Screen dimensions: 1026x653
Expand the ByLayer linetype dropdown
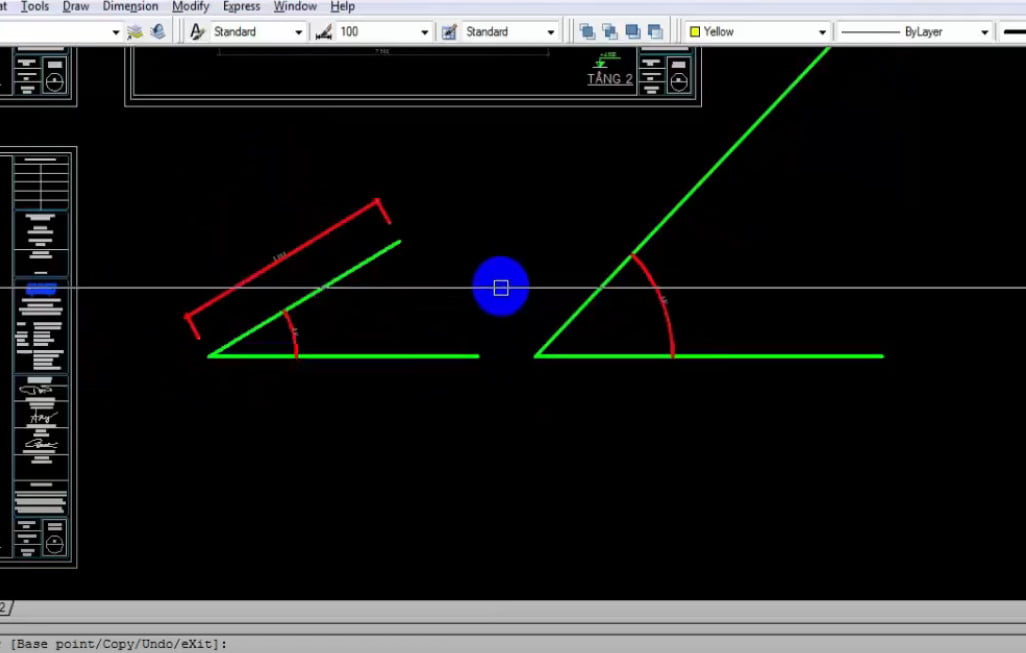tap(985, 32)
